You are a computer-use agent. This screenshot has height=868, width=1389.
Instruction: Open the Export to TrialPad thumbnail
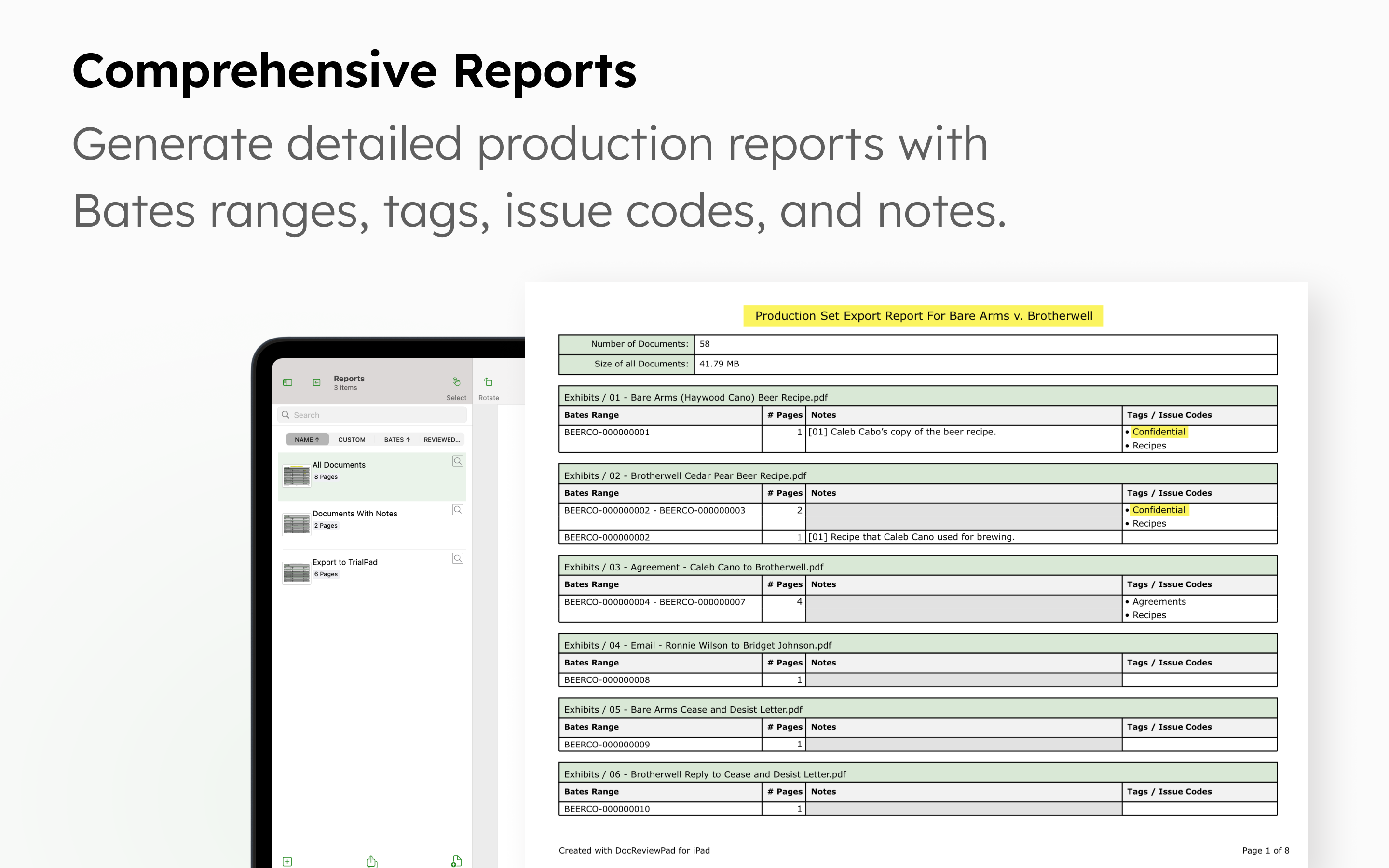pos(296,572)
